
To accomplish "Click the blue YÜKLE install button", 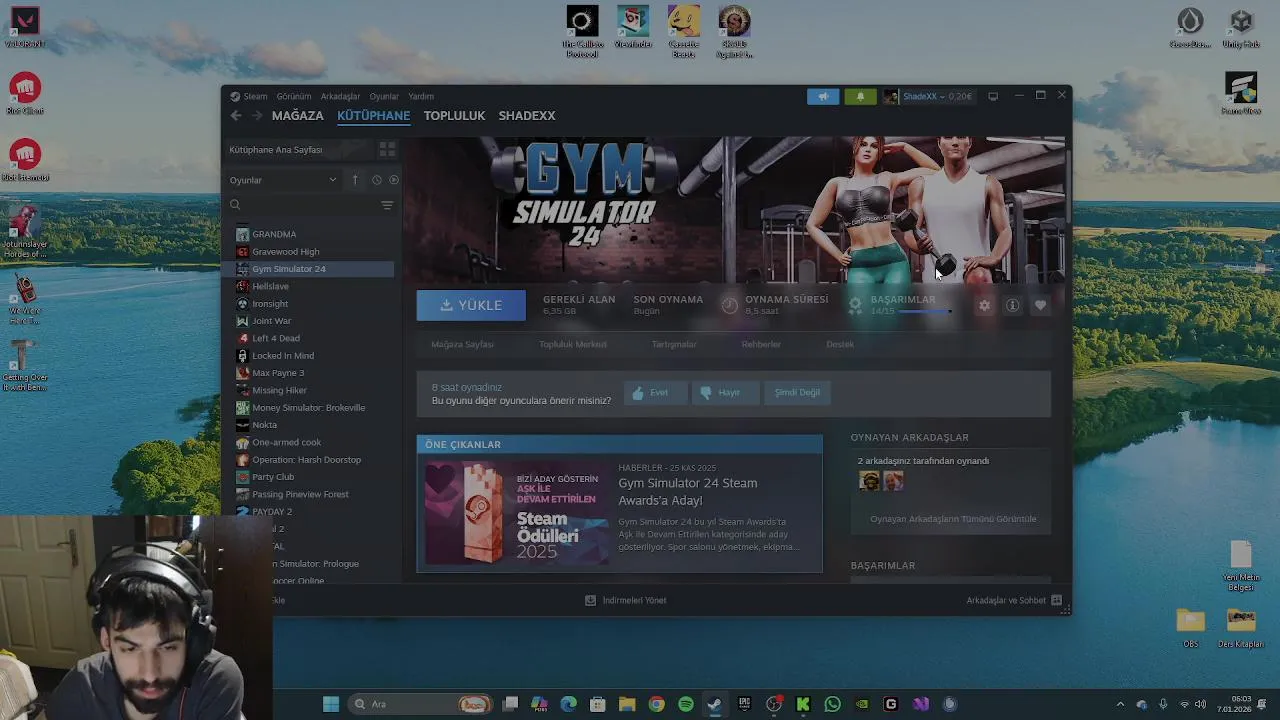I will 471,305.
